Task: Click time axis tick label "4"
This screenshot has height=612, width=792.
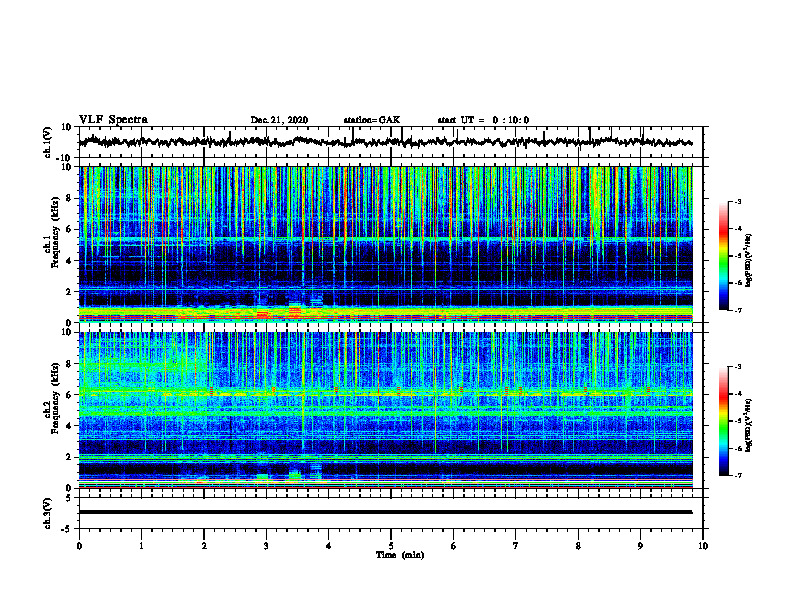Action: tap(329, 546)
